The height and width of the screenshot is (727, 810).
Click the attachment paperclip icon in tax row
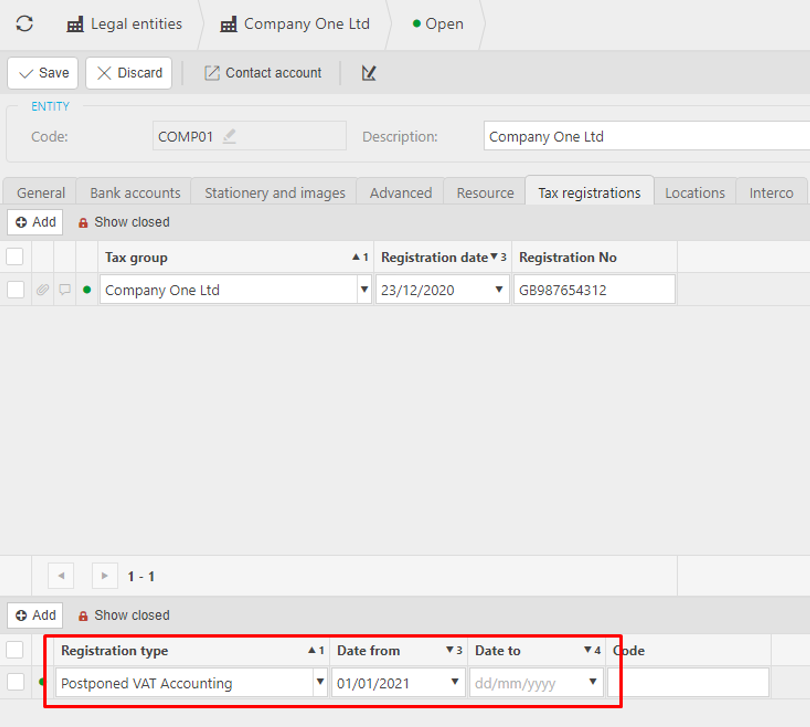(x=42, y=291)
